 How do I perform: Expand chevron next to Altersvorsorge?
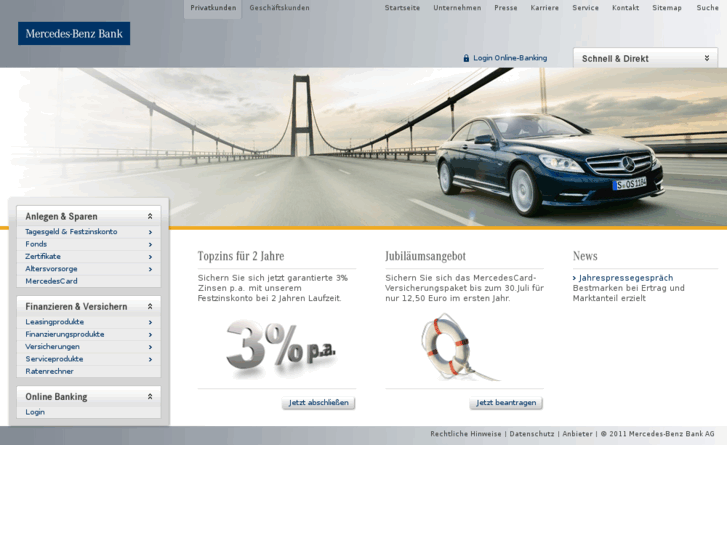click(150, 269)
